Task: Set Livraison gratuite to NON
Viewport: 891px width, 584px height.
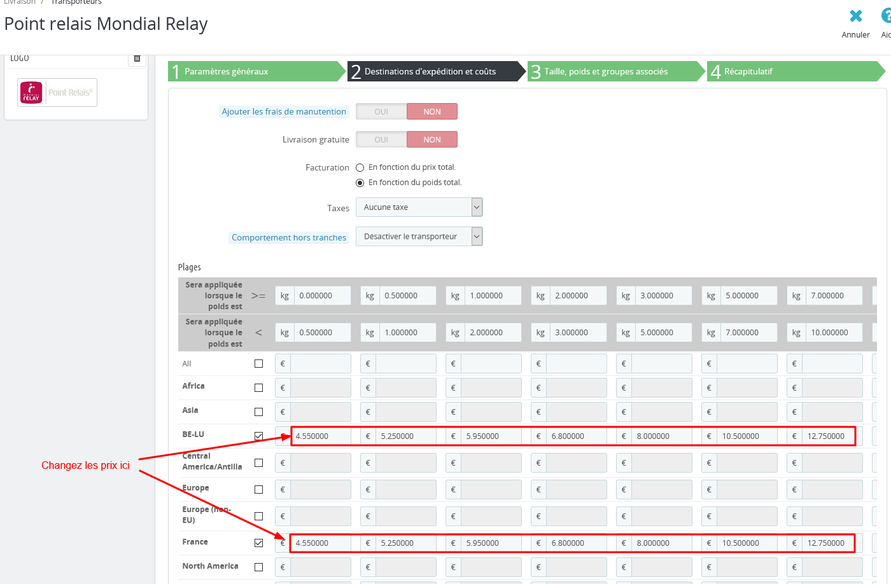Action: 432,140
